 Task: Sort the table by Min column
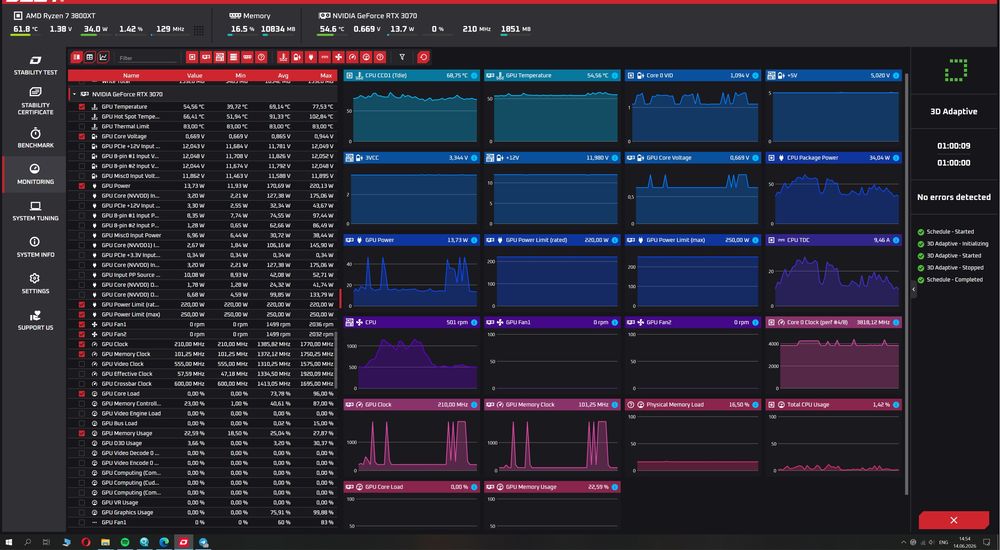(x=240, y=75)
